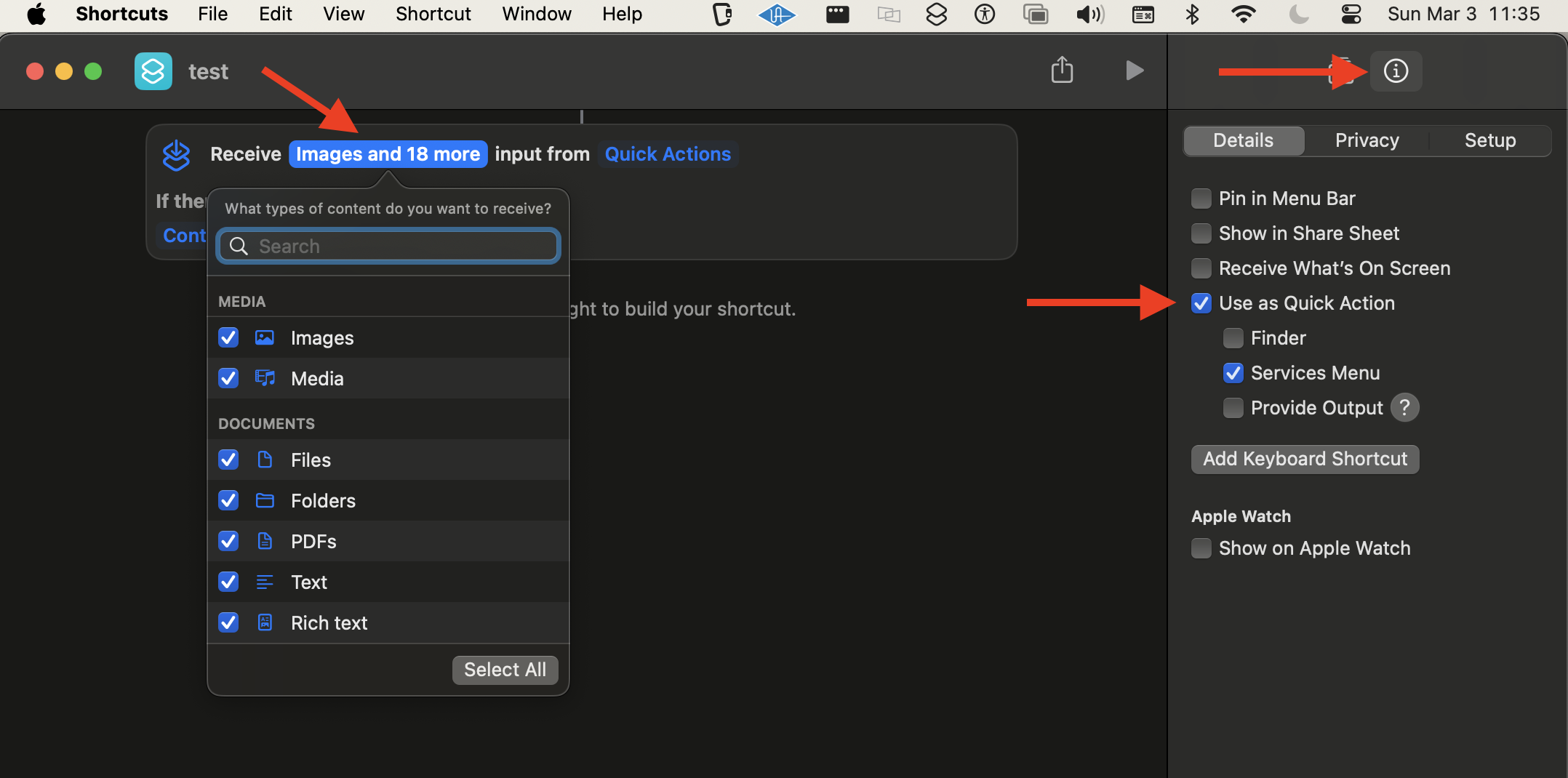Open the shortcut details info icon
This screenshot has height=778, width=1568.
coord(1395,71)
